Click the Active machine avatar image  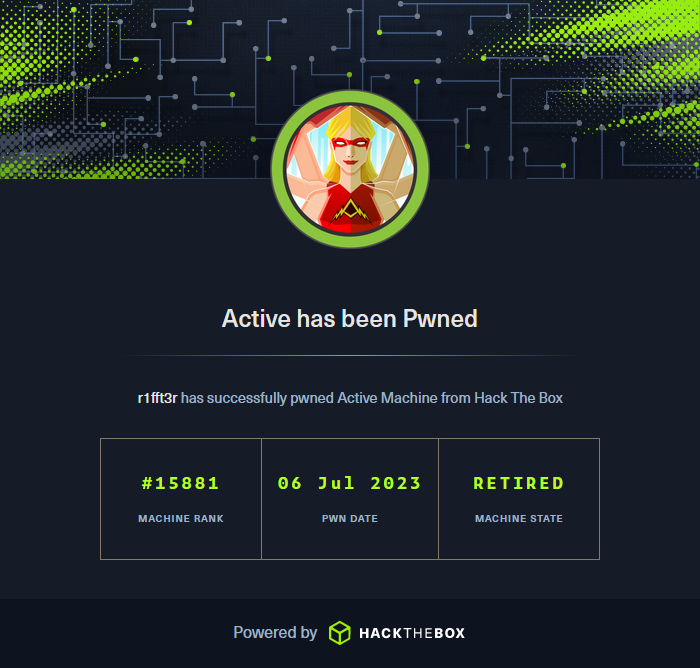350,169
